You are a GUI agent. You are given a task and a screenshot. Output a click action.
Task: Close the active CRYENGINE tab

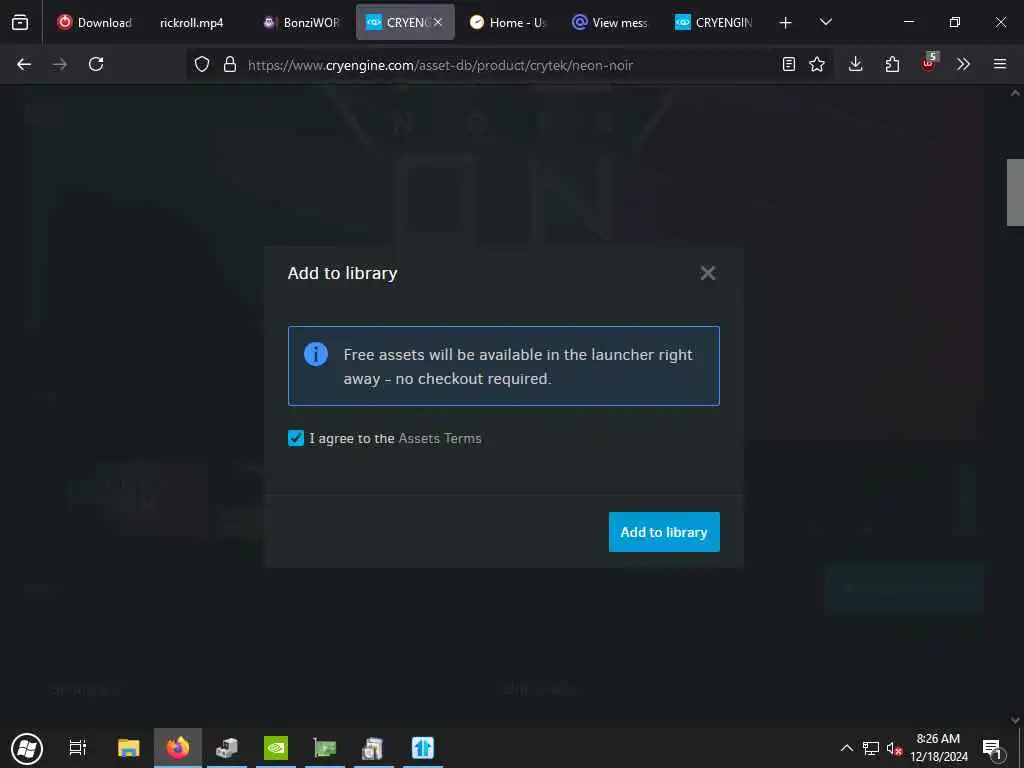point(438,22)
